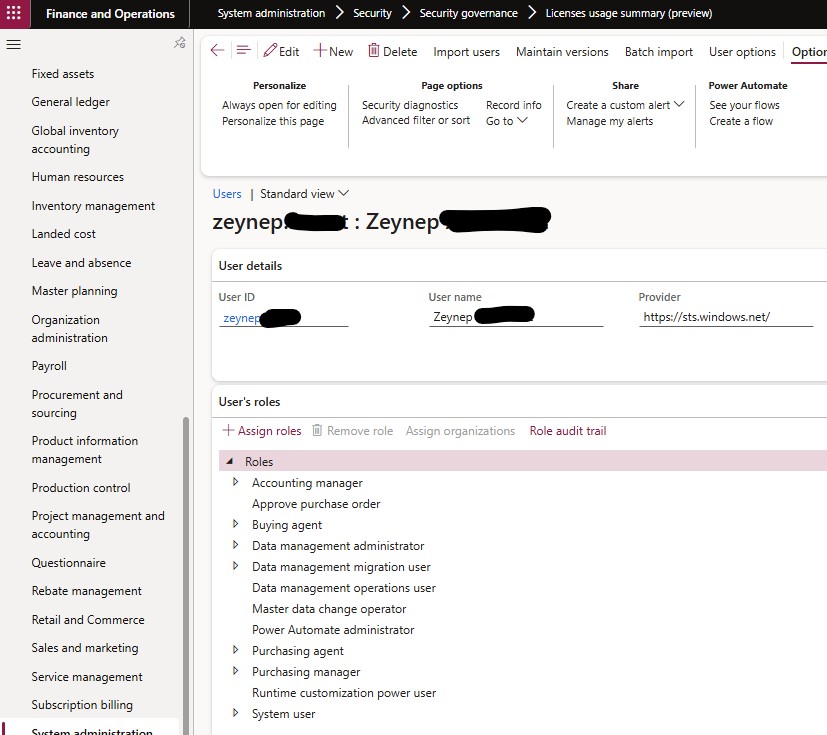The height and width of the screenshot is (735, 827).
Task: Click Licenses usage summary (preview) breadcrumb
Action: click(629, 13)
